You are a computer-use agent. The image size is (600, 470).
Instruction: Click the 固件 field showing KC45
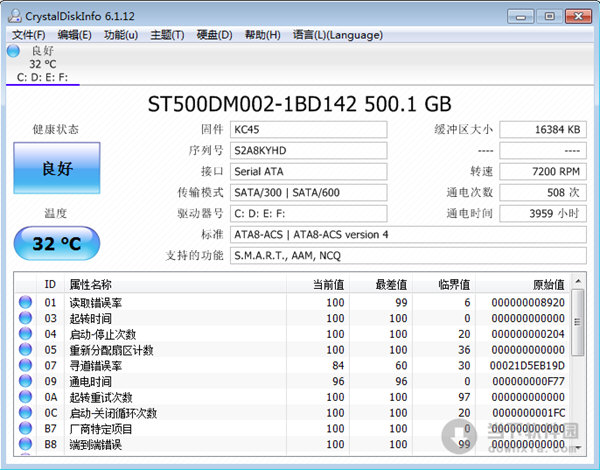pos(308,129)
